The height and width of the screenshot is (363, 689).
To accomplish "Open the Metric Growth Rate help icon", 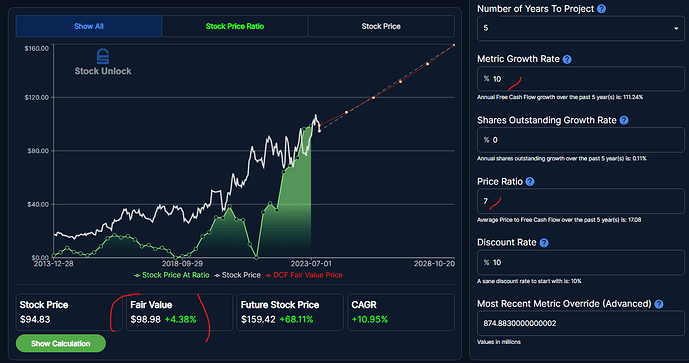I will tap(567, 59).
